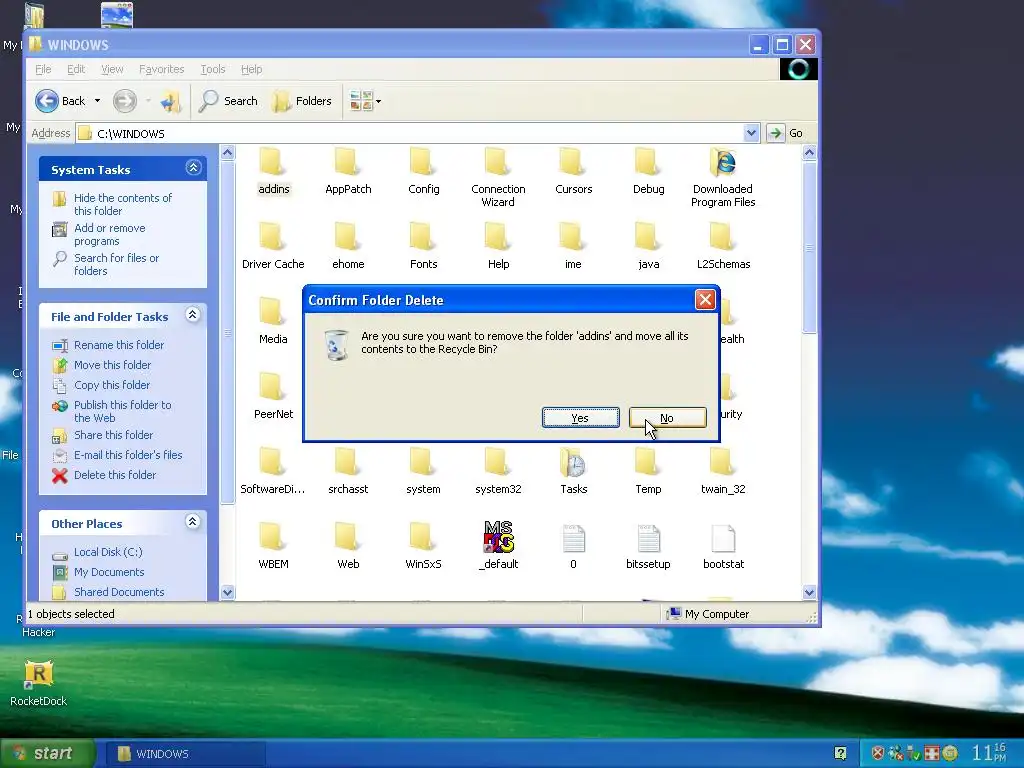
Task: Cancel deletion with the No button
Action: (x=667, y=418)
